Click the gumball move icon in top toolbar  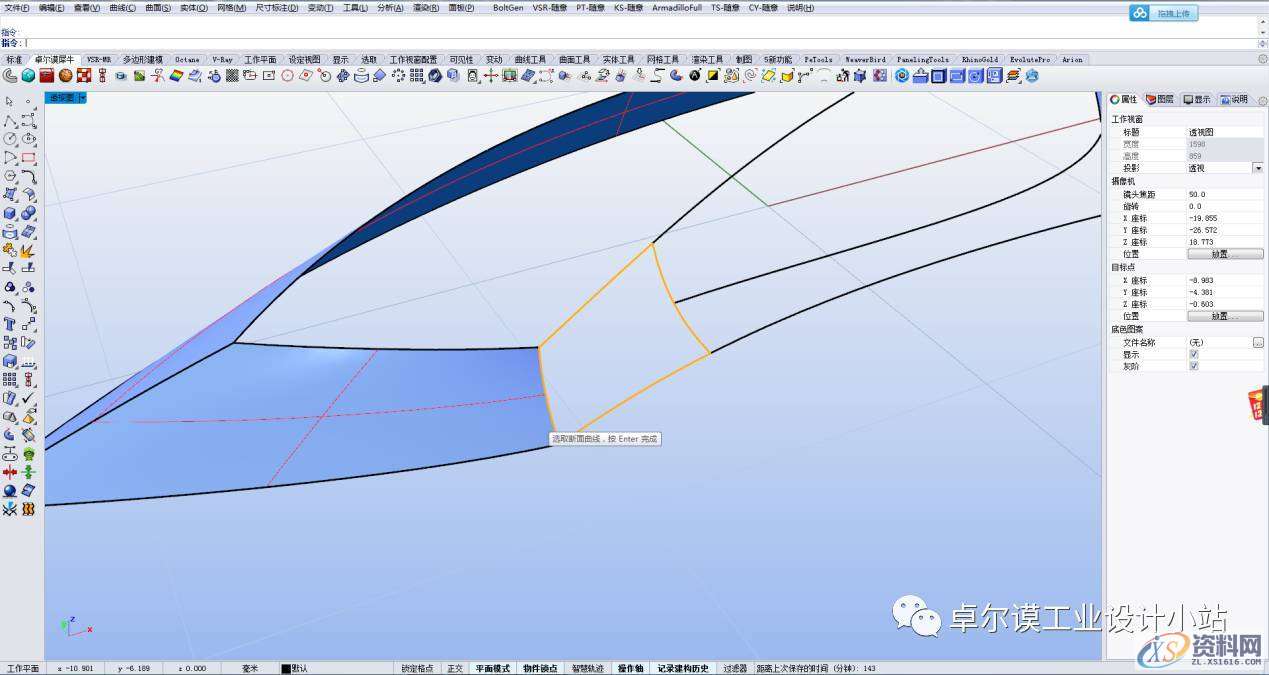click(x=490, y=75)
